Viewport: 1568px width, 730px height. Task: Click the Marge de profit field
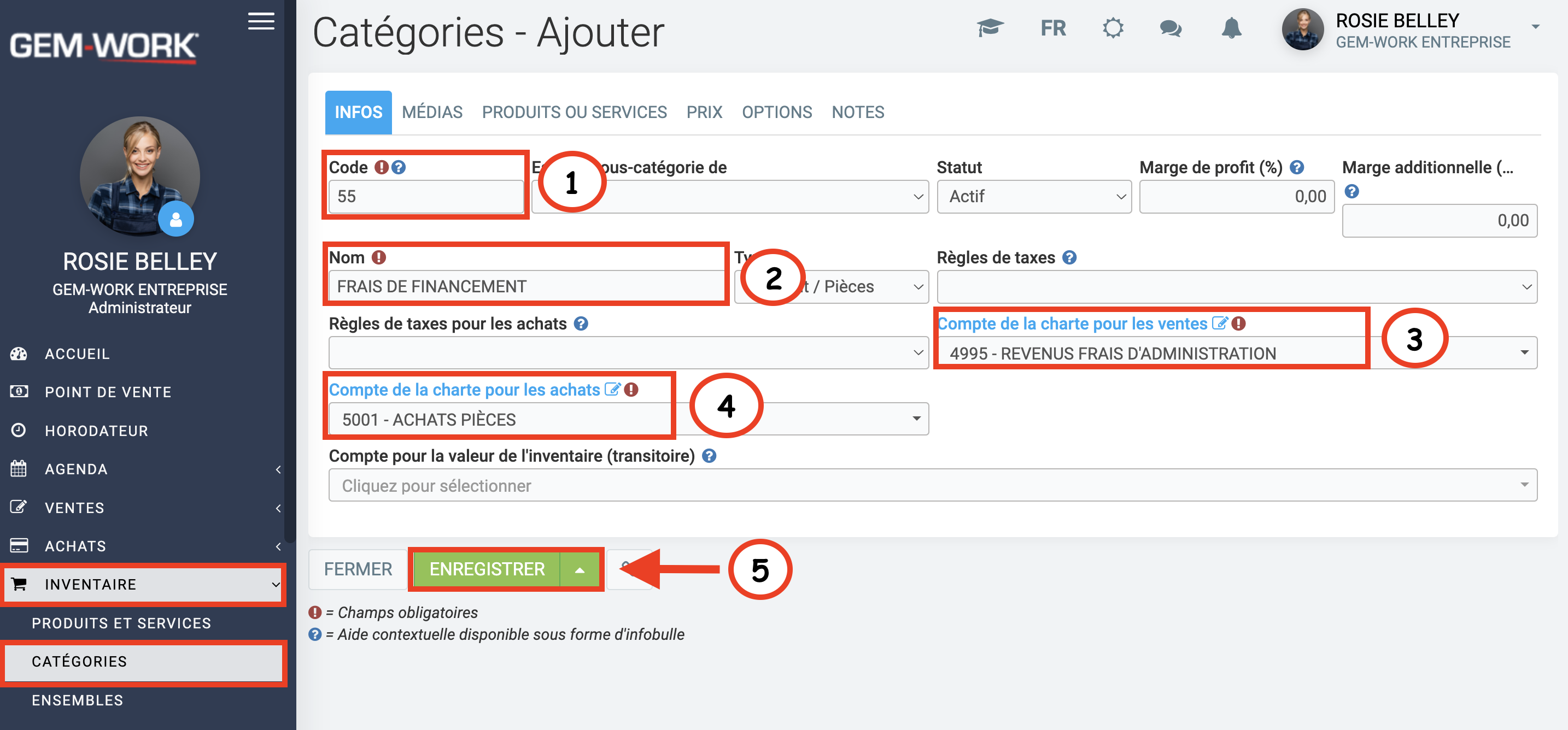tap(1236, 197)
